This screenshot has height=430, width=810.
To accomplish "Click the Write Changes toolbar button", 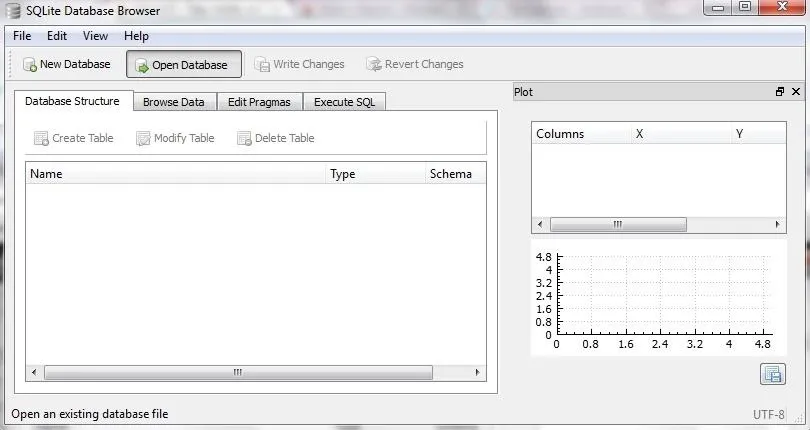I will pos(300,64).
